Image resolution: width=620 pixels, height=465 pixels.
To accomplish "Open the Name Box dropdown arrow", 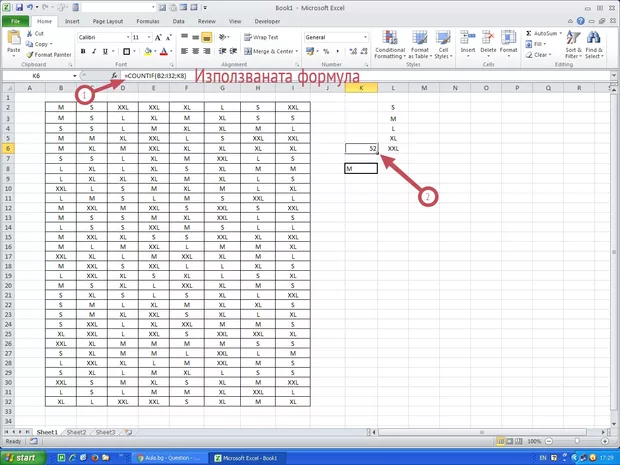I will pos(74,76).
